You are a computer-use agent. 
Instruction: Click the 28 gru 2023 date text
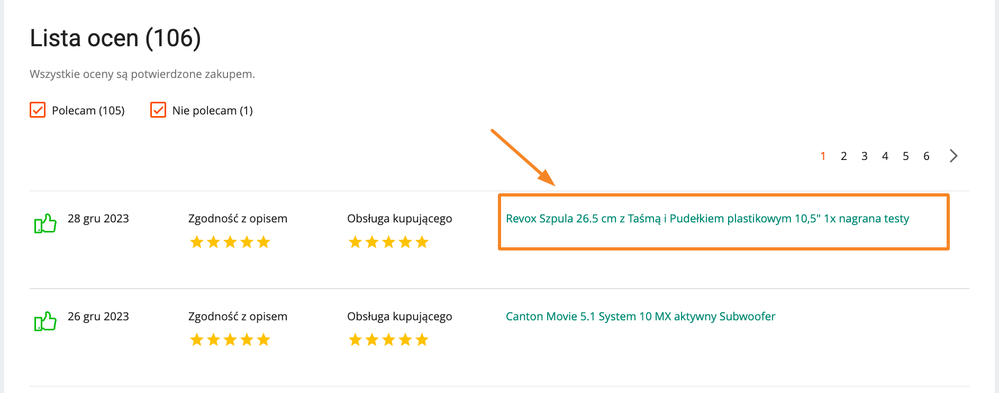coord(98,218)
